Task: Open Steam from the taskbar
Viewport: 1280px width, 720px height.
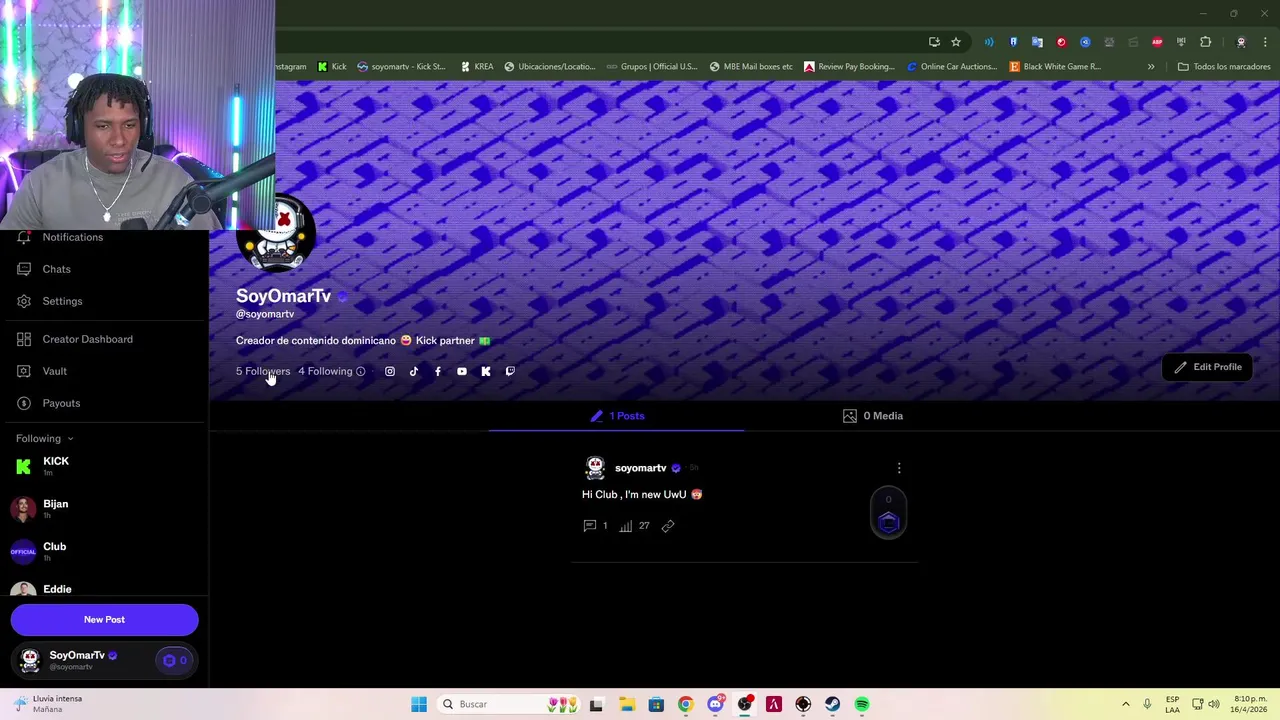Action: tap(832, 704)
